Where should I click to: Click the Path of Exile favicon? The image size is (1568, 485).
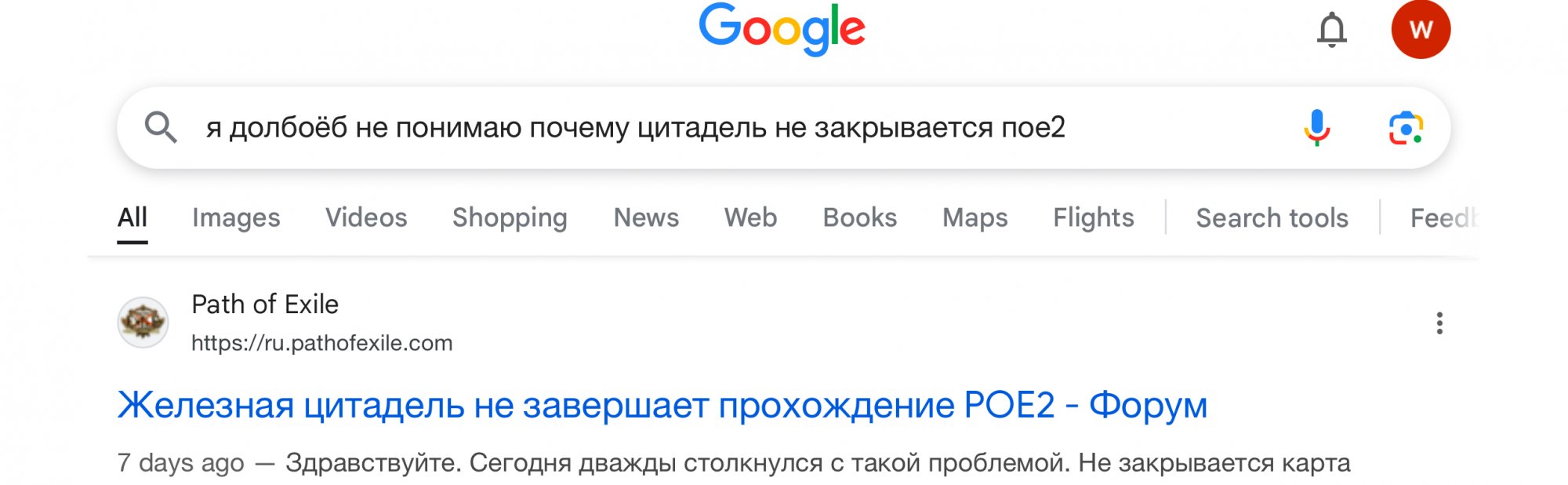point(143,323)
